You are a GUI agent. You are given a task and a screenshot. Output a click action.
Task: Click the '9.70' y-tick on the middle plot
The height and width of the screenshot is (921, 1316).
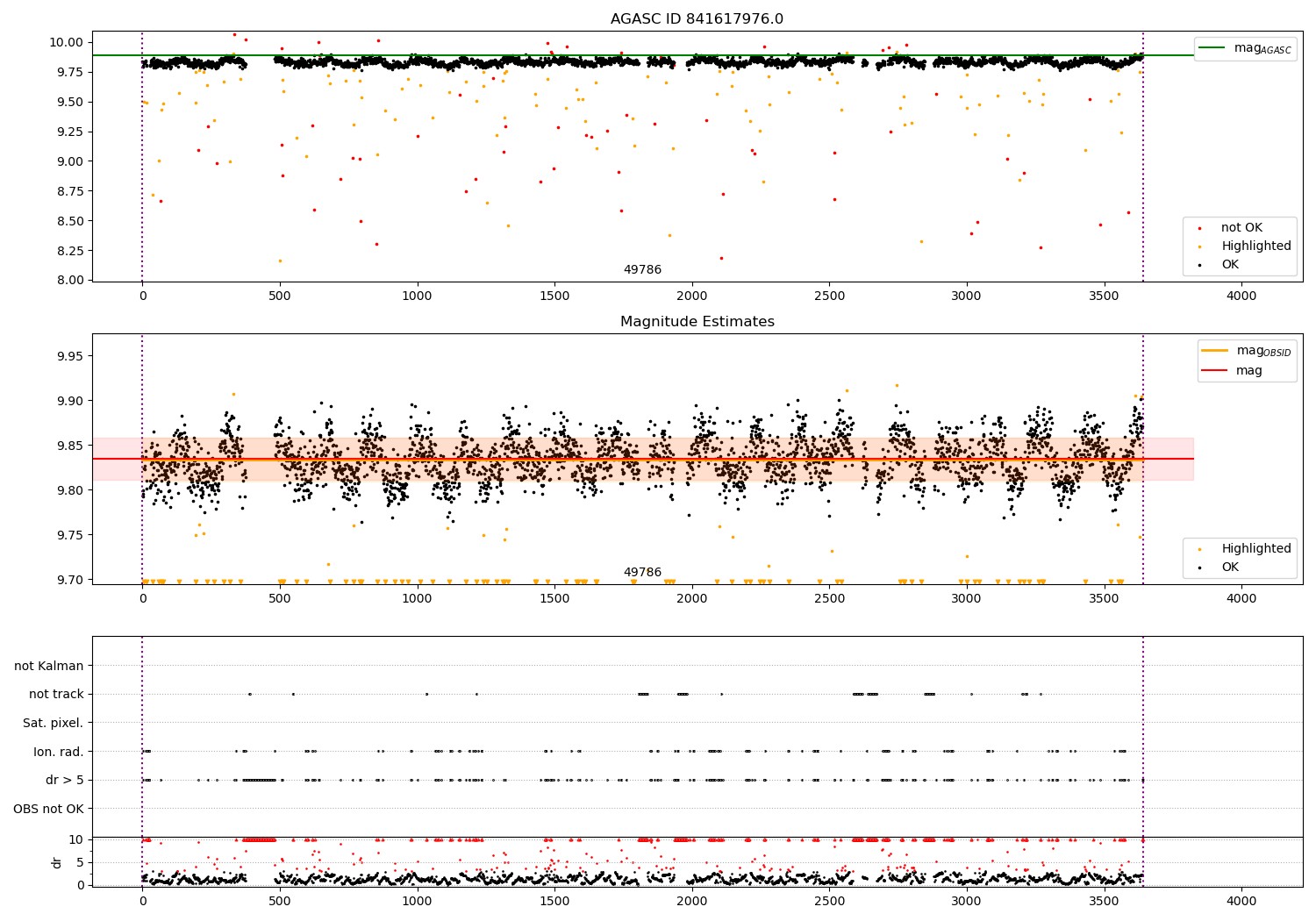click(x=70, y=580)
